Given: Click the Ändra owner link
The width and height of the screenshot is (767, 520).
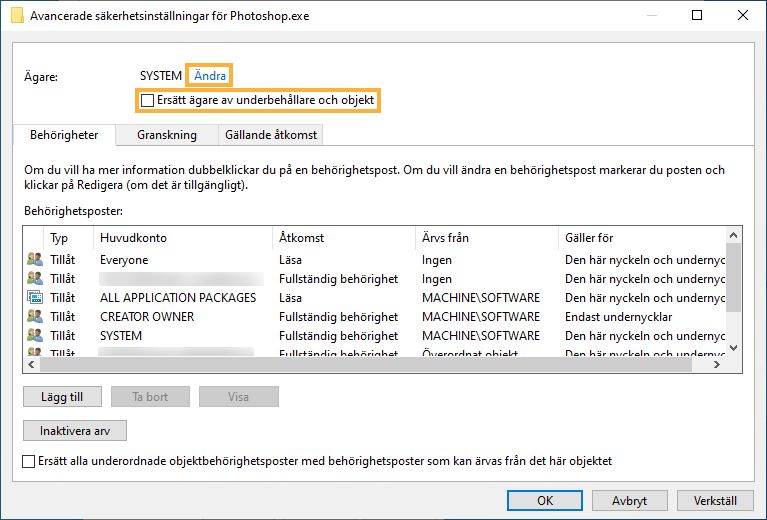Looking at the screenshot, I should pyautogui.click(x=210, y=76).
